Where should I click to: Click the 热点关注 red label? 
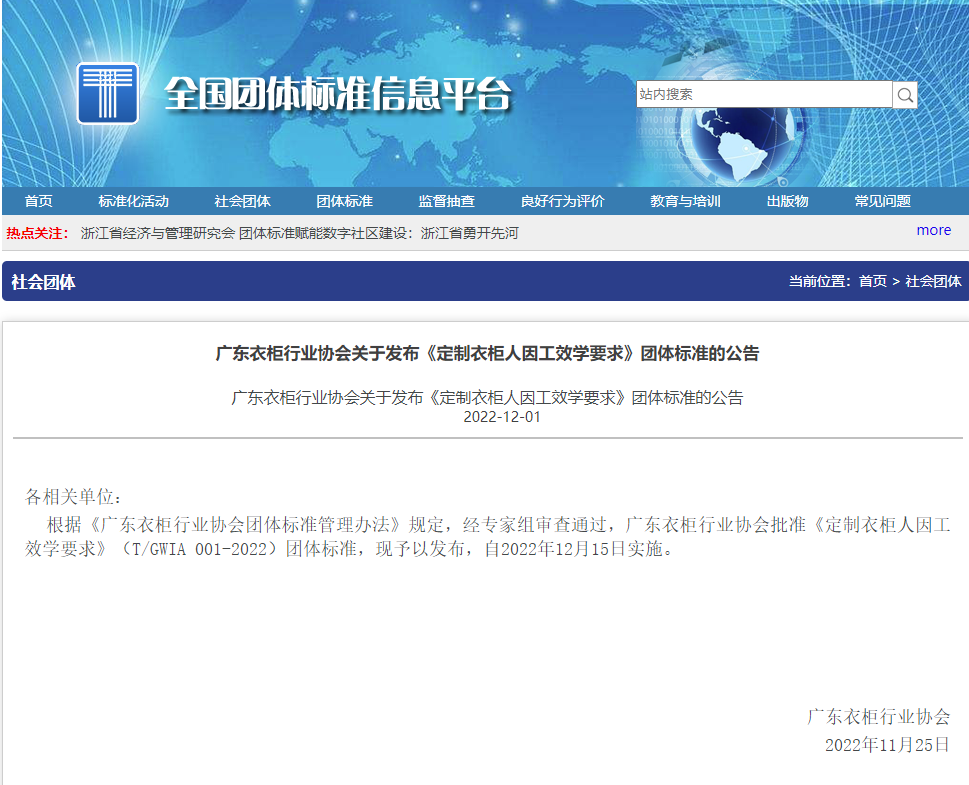[37, 233]
